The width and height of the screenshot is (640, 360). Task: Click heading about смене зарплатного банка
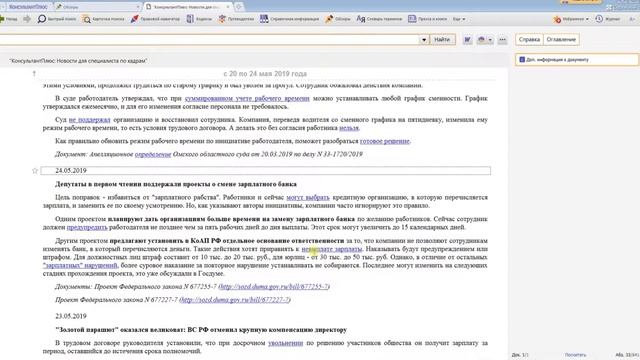coord(176,184)
